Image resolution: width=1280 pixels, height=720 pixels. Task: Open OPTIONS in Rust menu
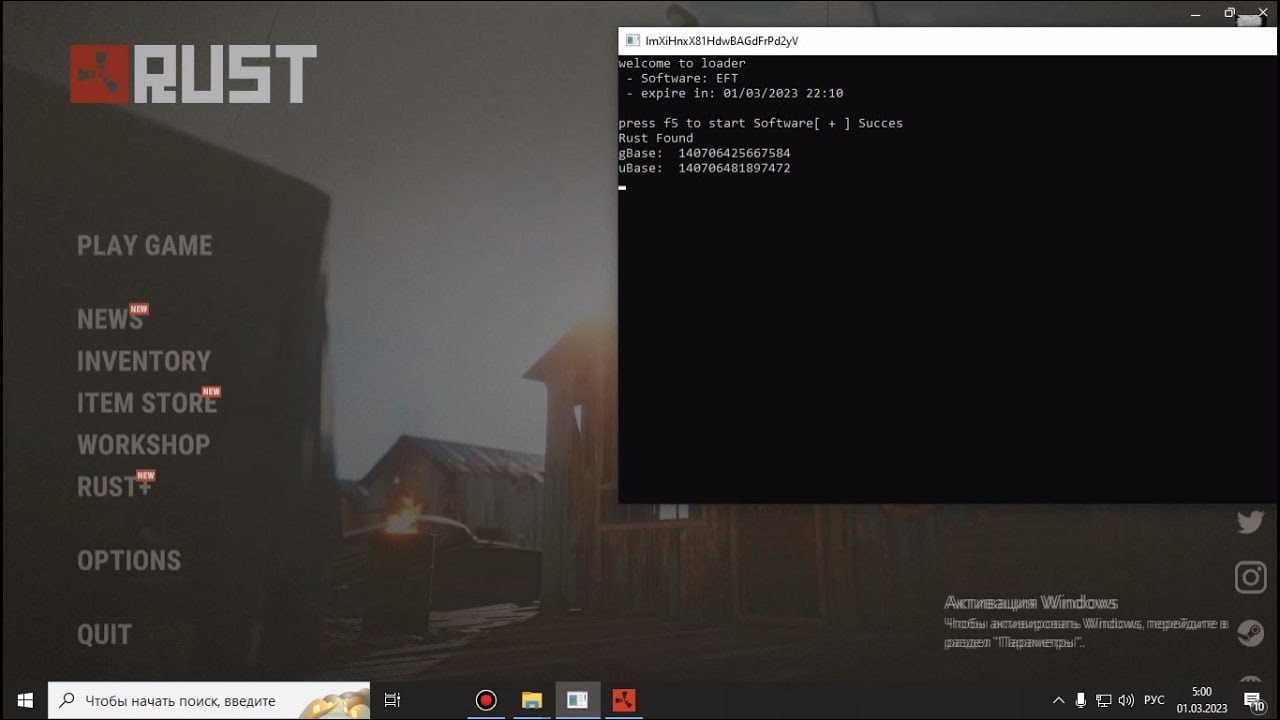click(129, 560)
